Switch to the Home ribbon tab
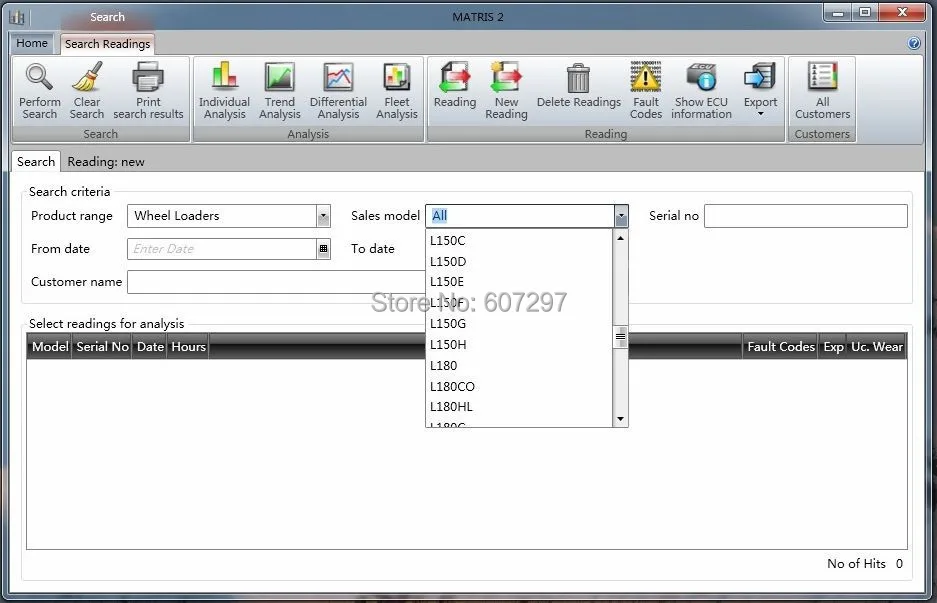Image resolution: width=937 pixels, height=603 pixels. point(32,43)
